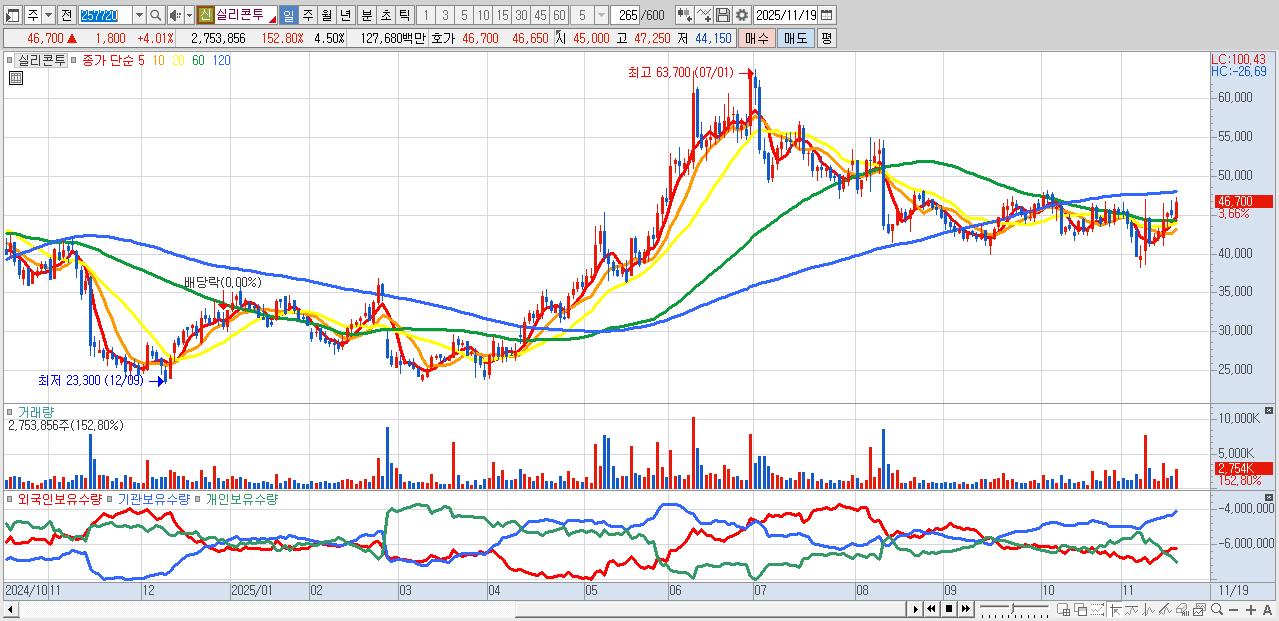
Task: Click the 외국인보유수량 legend label
Action: pyautogui.click(x=60, y=498)
